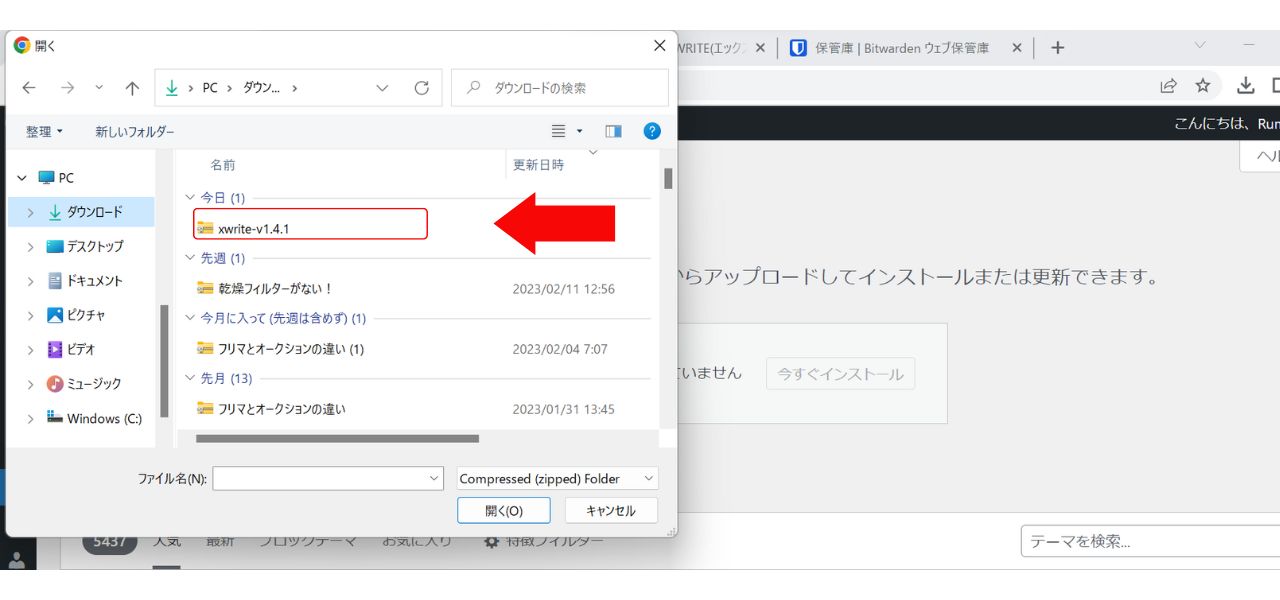Image resolution: width=1280 pixels, height=600 pixels.
Task: Expand the Windows (C:) tree node
Action: pyautogui.click(x=30, y=419)
